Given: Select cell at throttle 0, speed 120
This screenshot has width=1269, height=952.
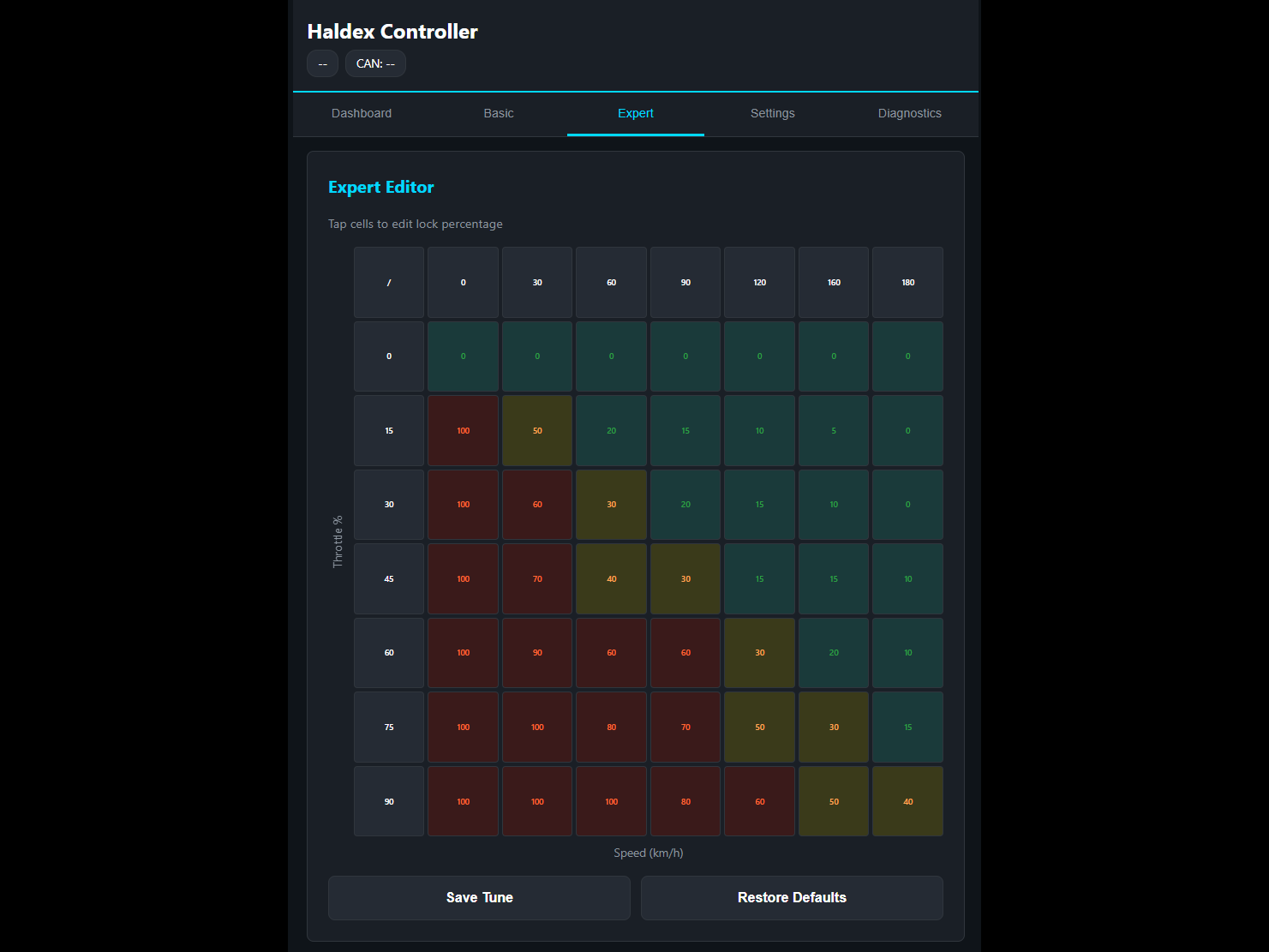Looking at the screenshot, I should tap(759, 356).
